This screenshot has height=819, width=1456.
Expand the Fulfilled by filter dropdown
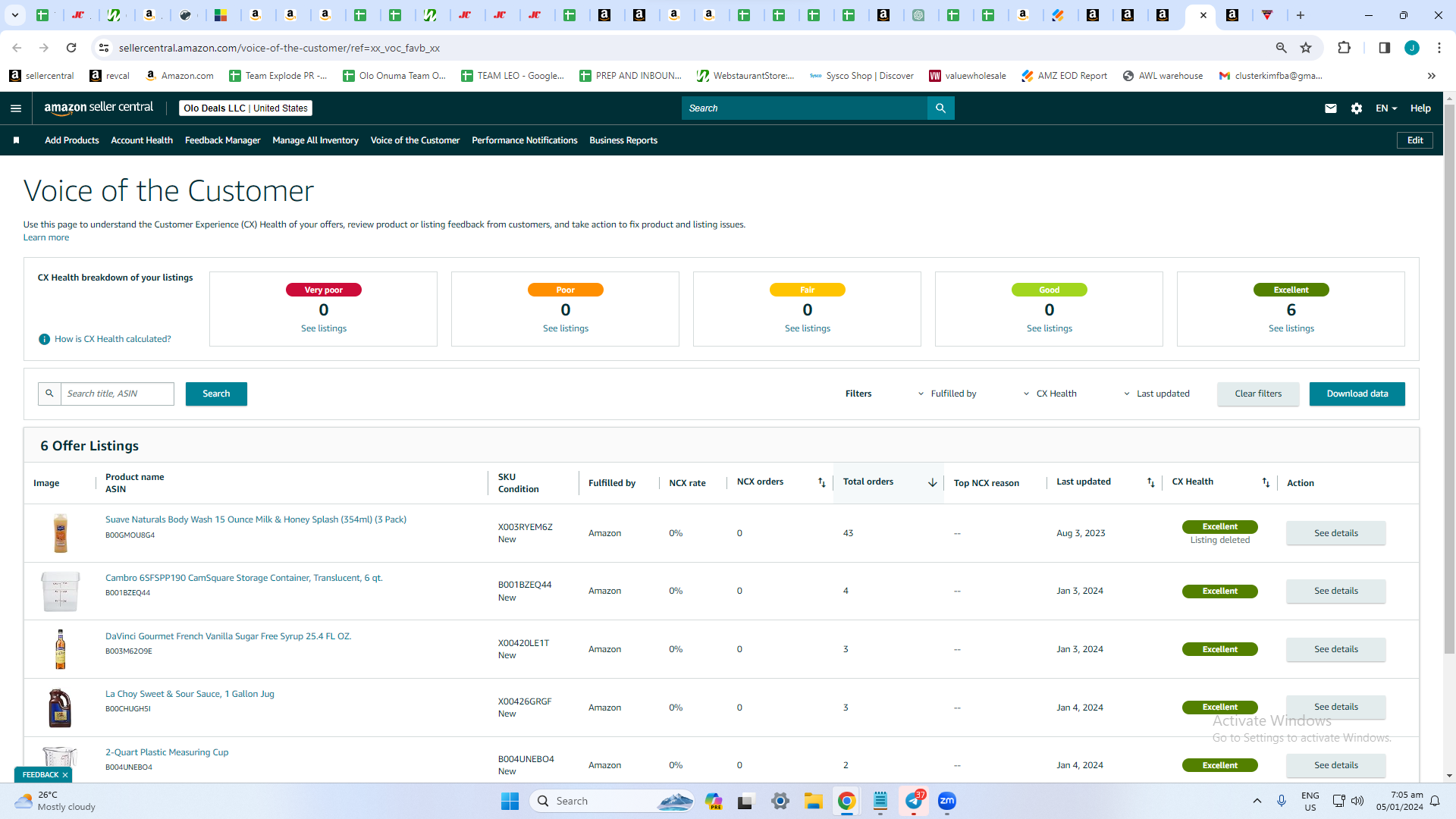pyautogui.click(x=947, y=394)
